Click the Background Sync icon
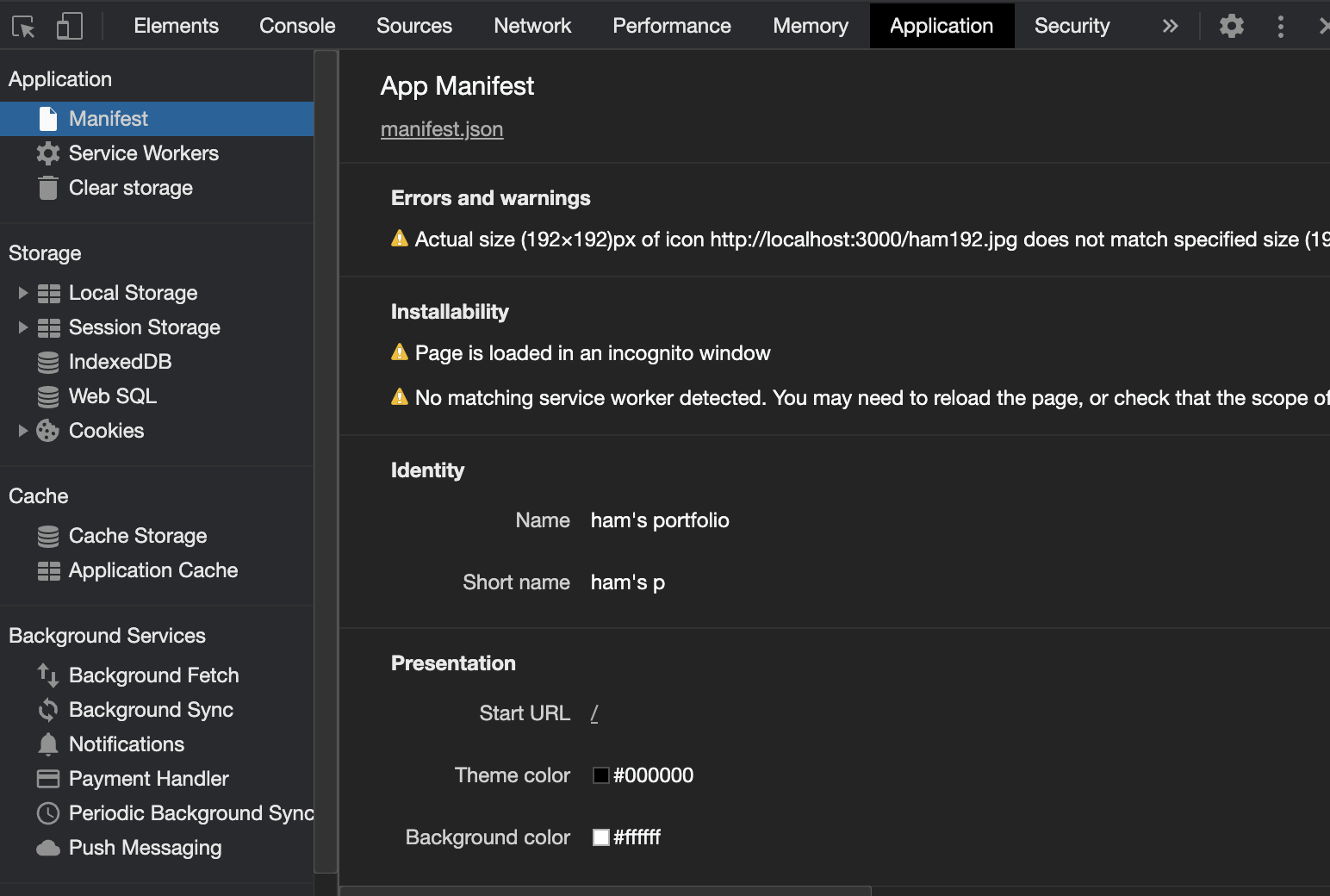This screenshot has height=896, width=1330. tap(48, 710)
